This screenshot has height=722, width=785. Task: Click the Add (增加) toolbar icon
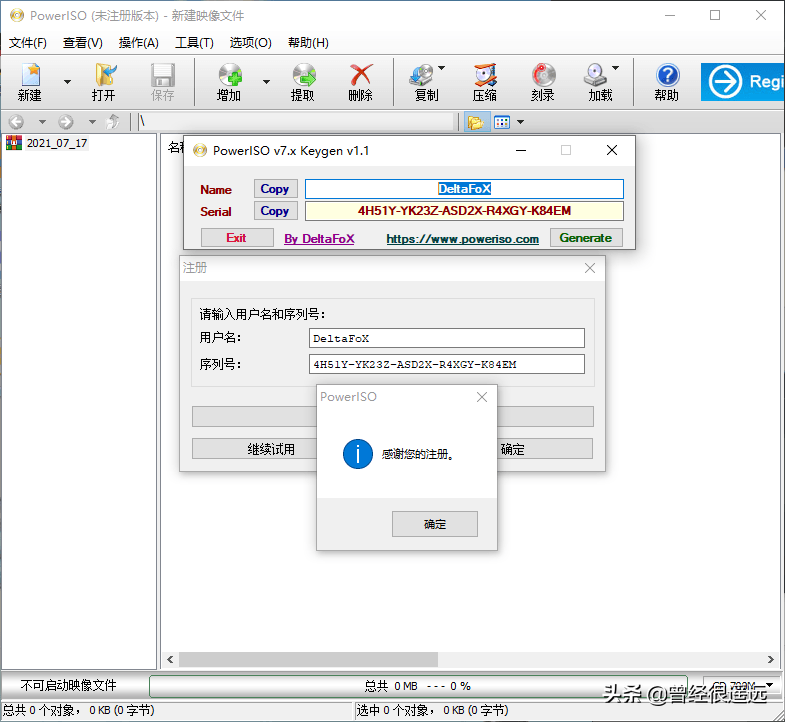pyautogui.click(x=229, y=82)
